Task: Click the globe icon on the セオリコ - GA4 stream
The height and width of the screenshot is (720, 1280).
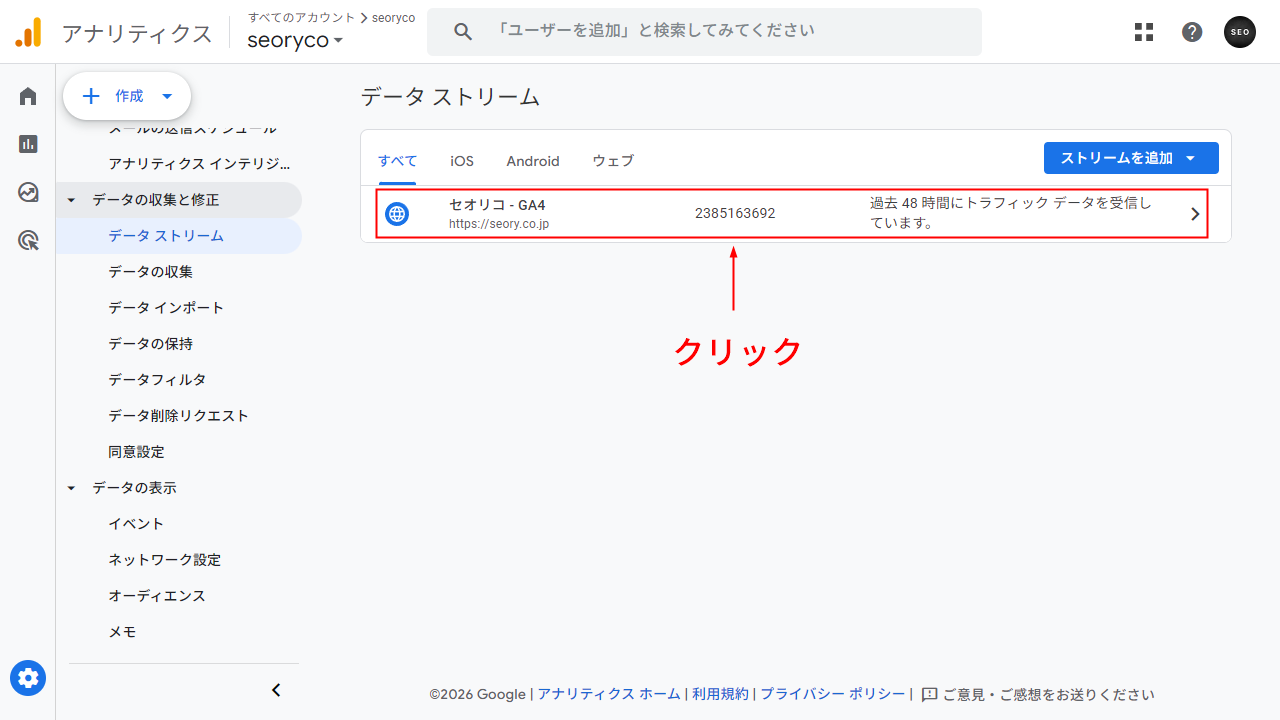Action: (x=397, y=213)
